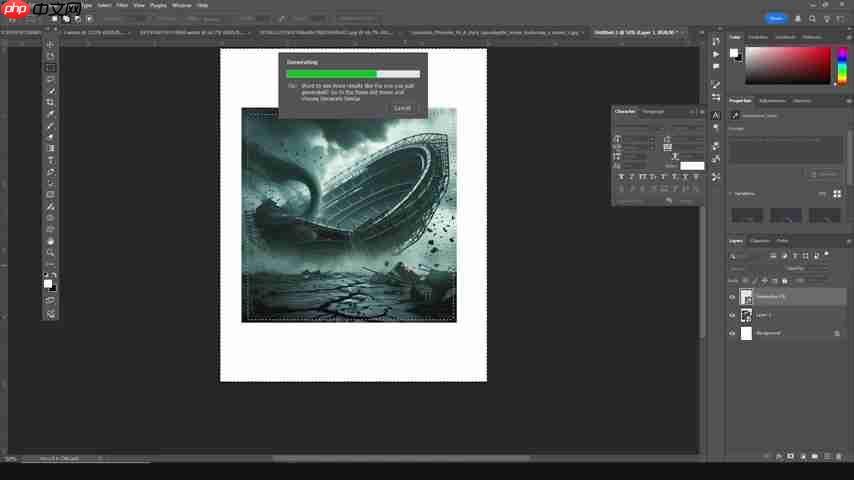Click the lock icon on Background layer
854x480 pixels.
(837, 333)
